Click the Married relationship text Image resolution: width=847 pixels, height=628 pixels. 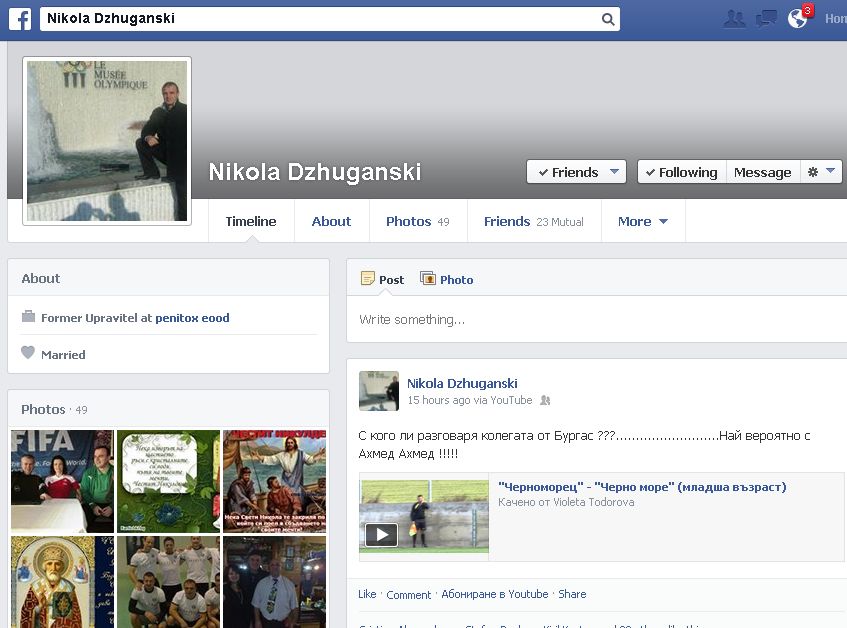tap(63, 355)
